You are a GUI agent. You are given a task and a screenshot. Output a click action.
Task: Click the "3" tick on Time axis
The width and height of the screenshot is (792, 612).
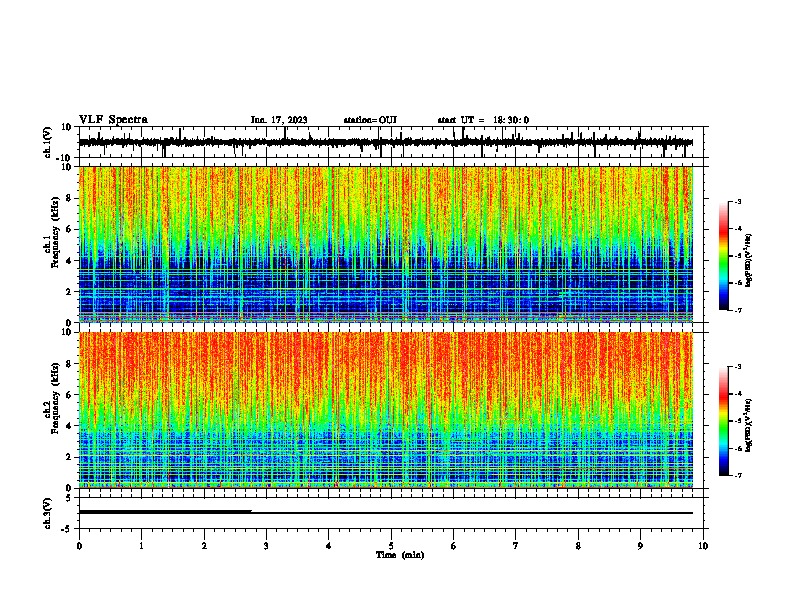(x=266, y=546)
